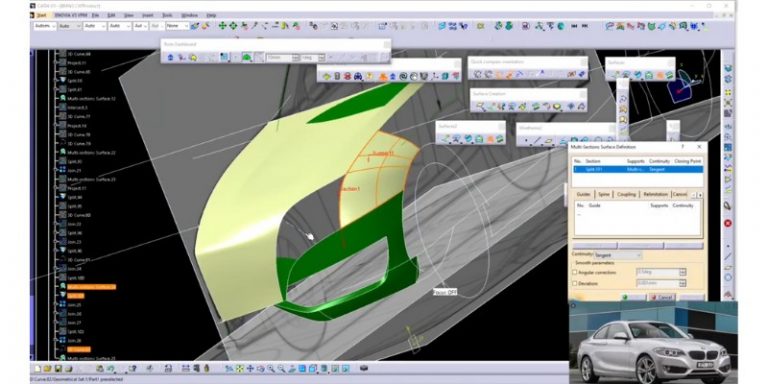
Task: Open the None dropdown in graphic properties toolbar
Action: coord(178,26)
